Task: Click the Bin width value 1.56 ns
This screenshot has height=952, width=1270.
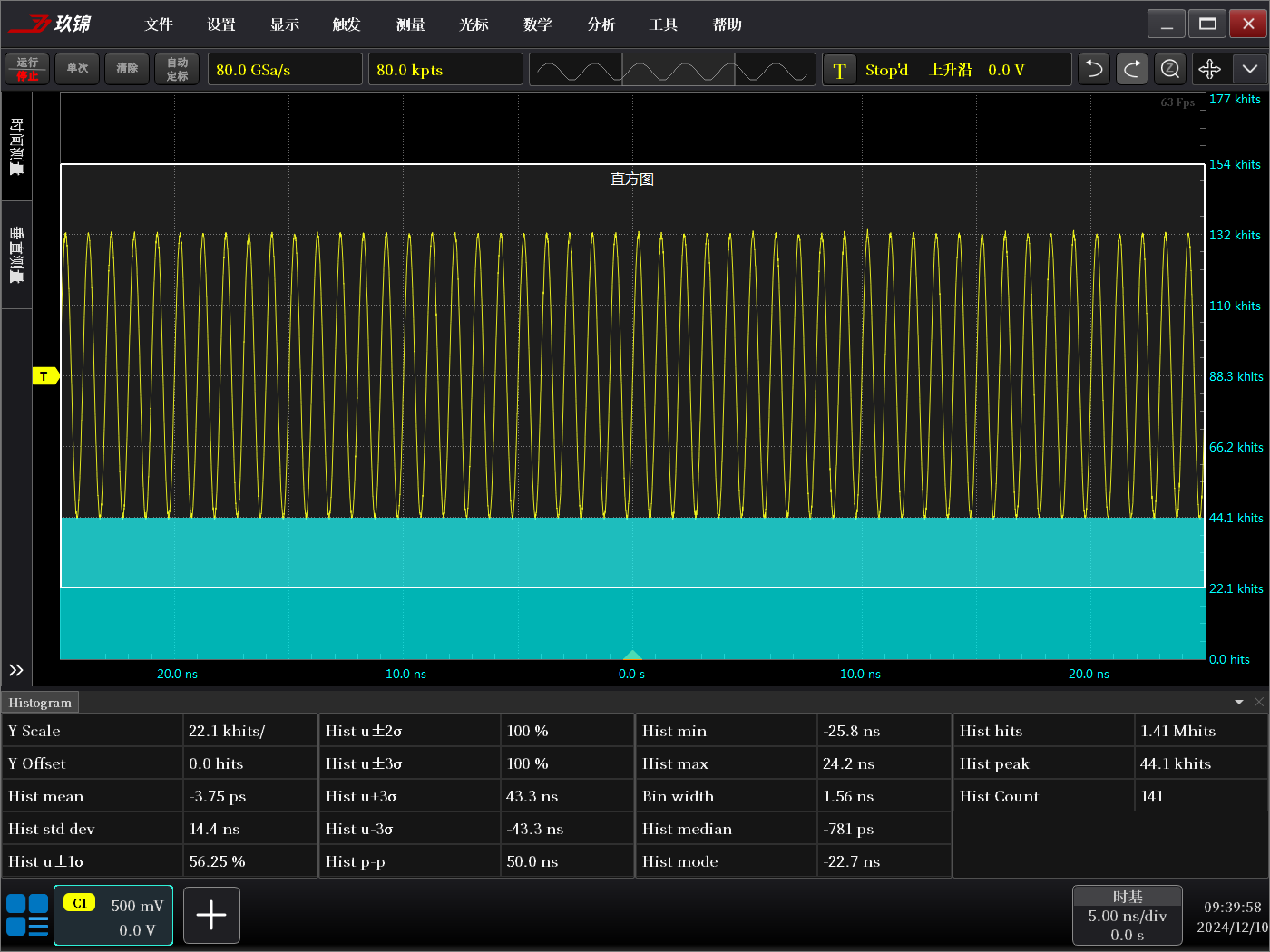Action: point(848,796)
